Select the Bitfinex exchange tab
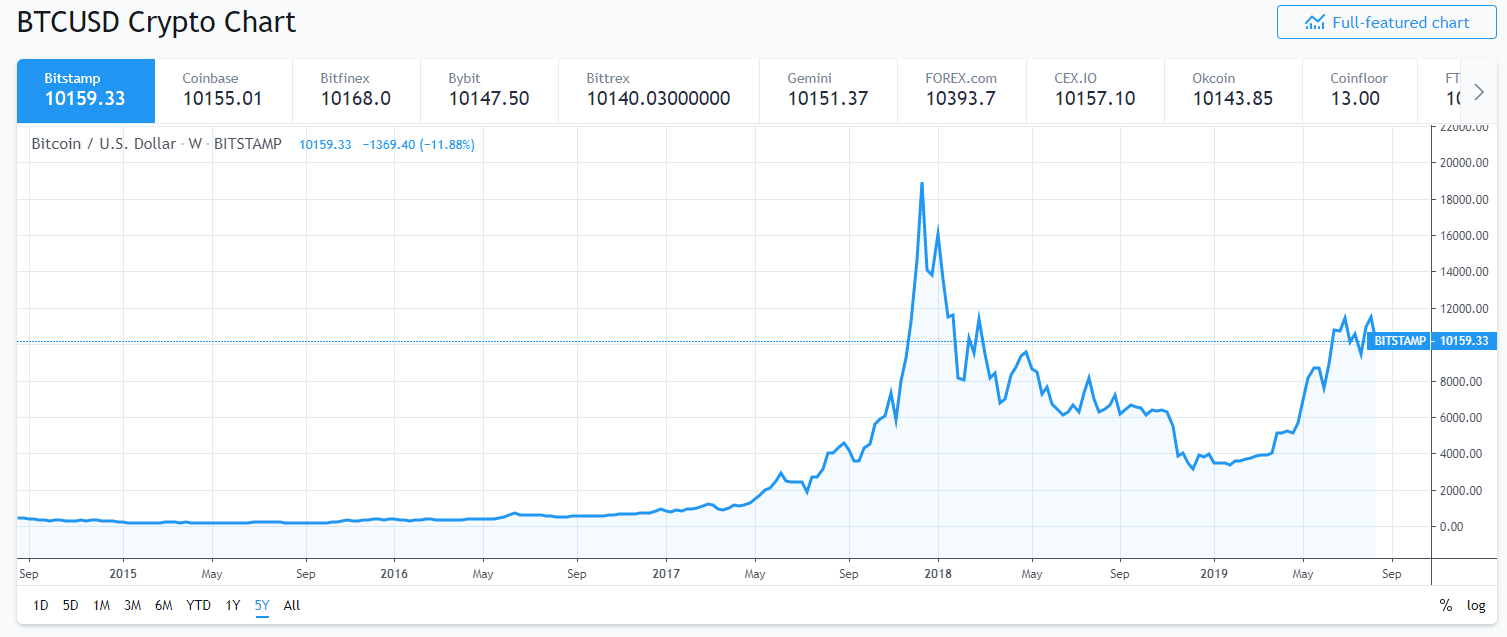The width and height of the screenshot is (1507, 637). pyautogui.click(x=357, y=90)
